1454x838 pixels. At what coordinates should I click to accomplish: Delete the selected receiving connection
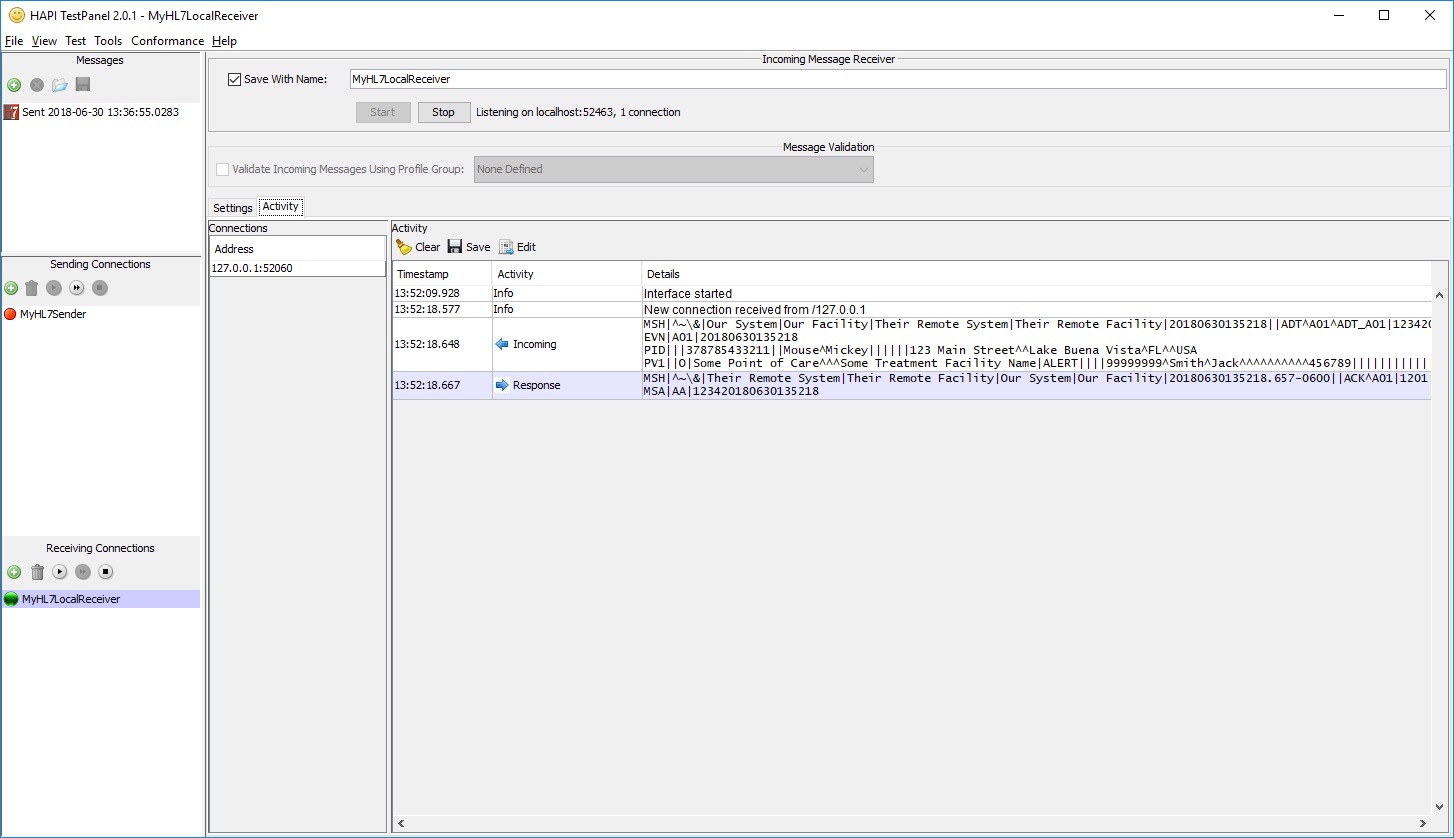[37, 572]
